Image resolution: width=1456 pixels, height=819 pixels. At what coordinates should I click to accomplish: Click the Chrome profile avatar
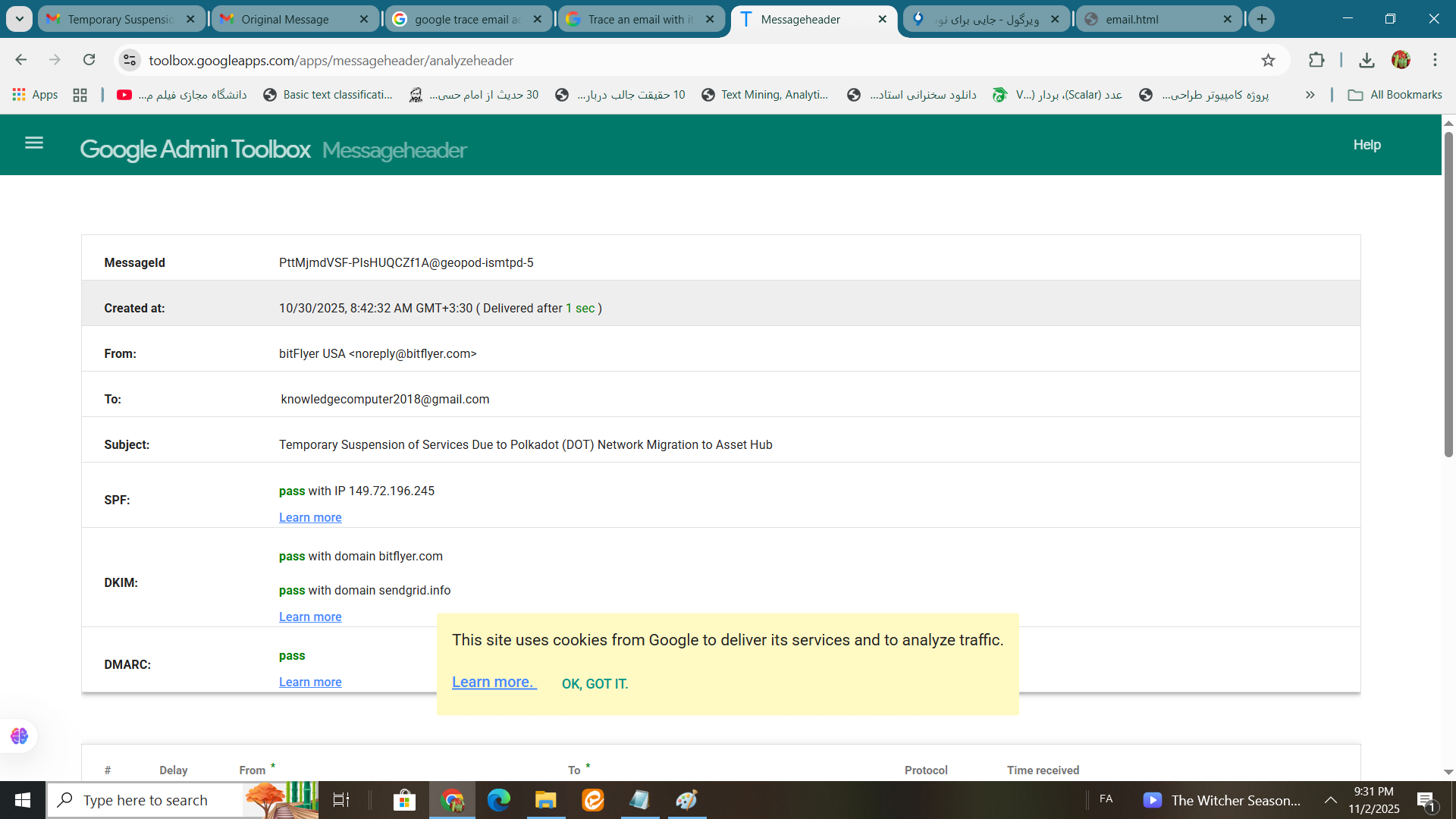(x=1401, y=61)
